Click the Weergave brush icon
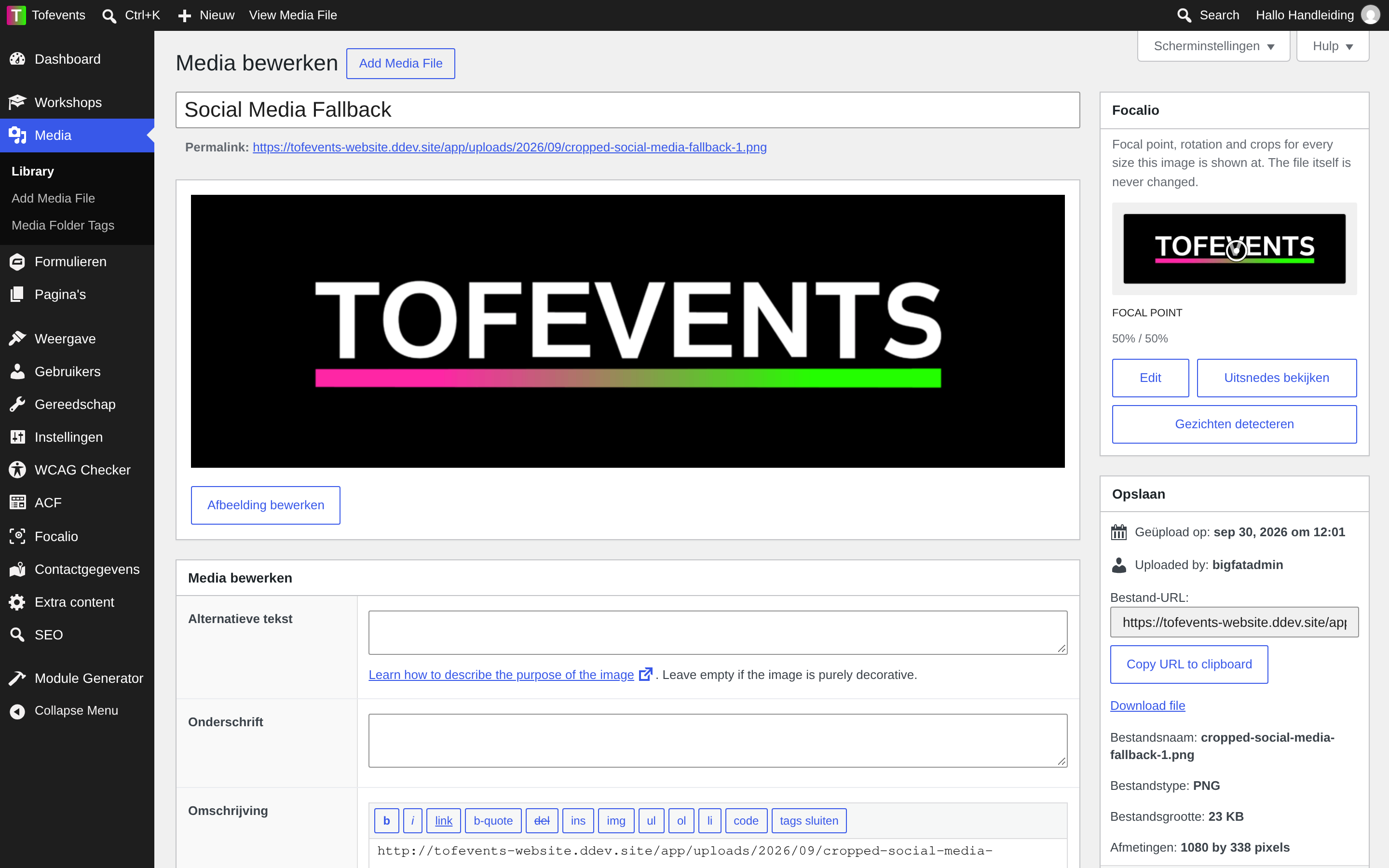This screenshot has width=1389, height=868. pyautogui.click(x=17, y=339)
